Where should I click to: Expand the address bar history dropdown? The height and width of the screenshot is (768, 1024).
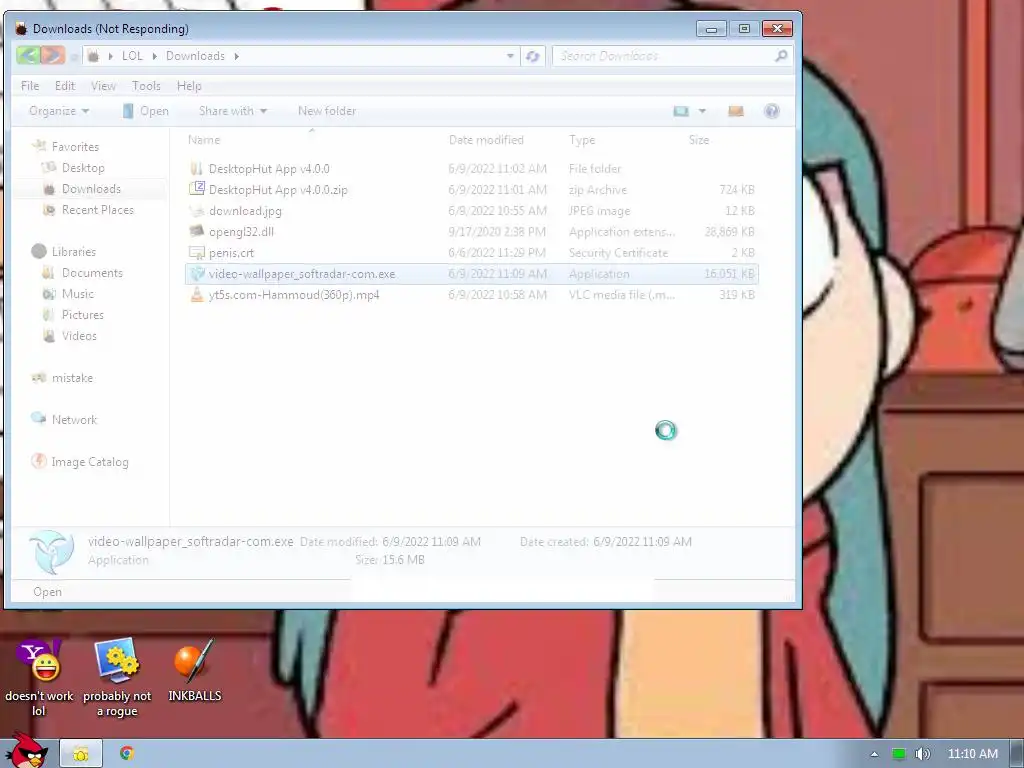510,56
